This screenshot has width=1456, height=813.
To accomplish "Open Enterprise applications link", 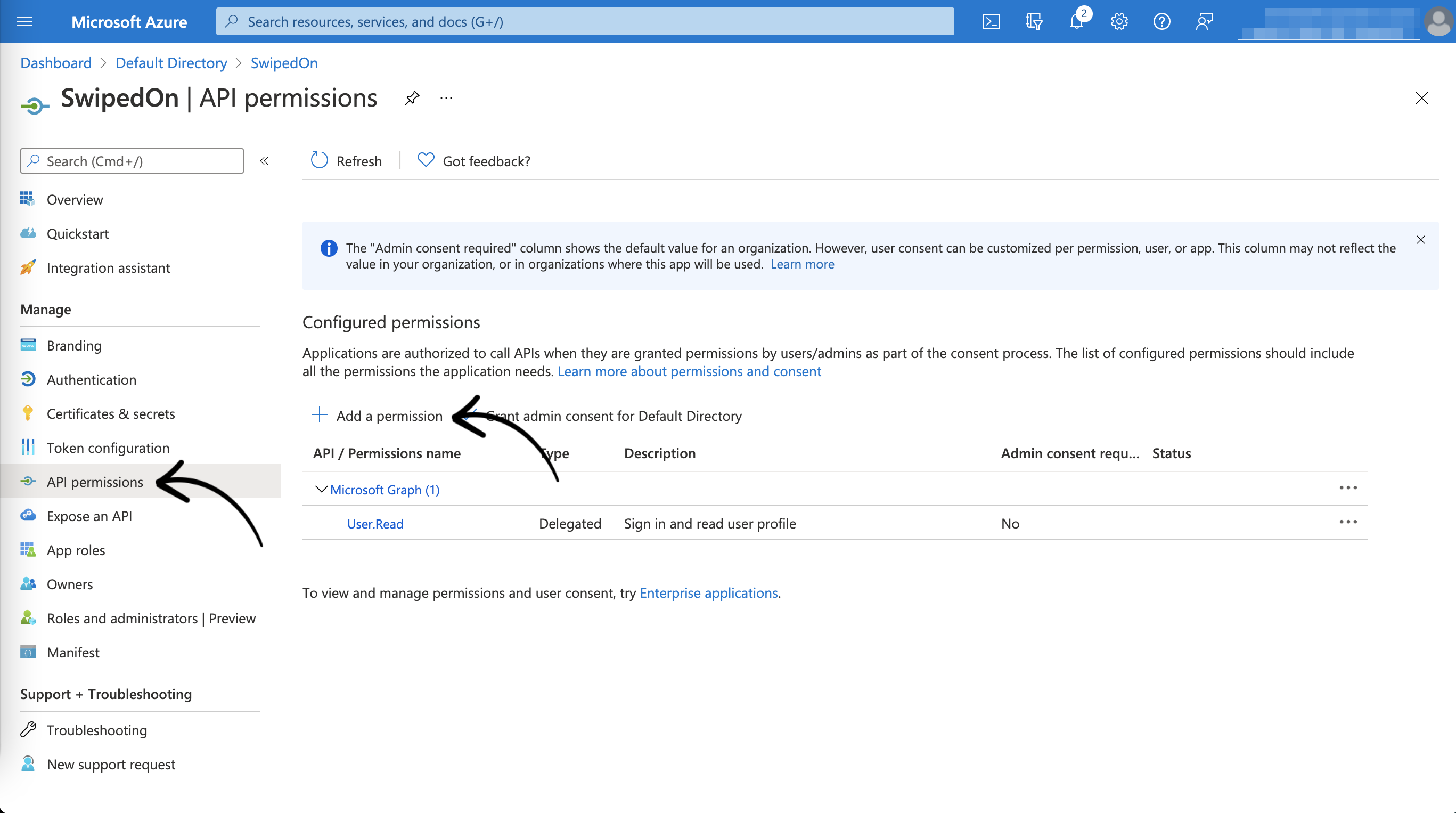I will tap(709, 592).
